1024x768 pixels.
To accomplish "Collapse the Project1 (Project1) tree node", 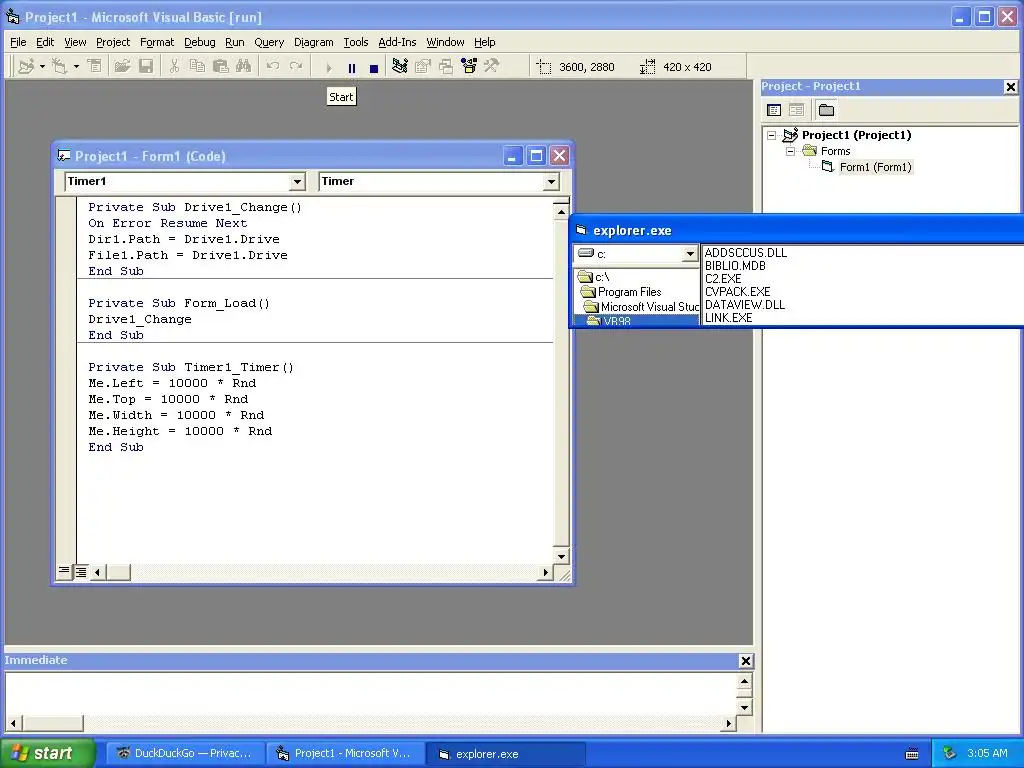I will [x=771, y=135].
